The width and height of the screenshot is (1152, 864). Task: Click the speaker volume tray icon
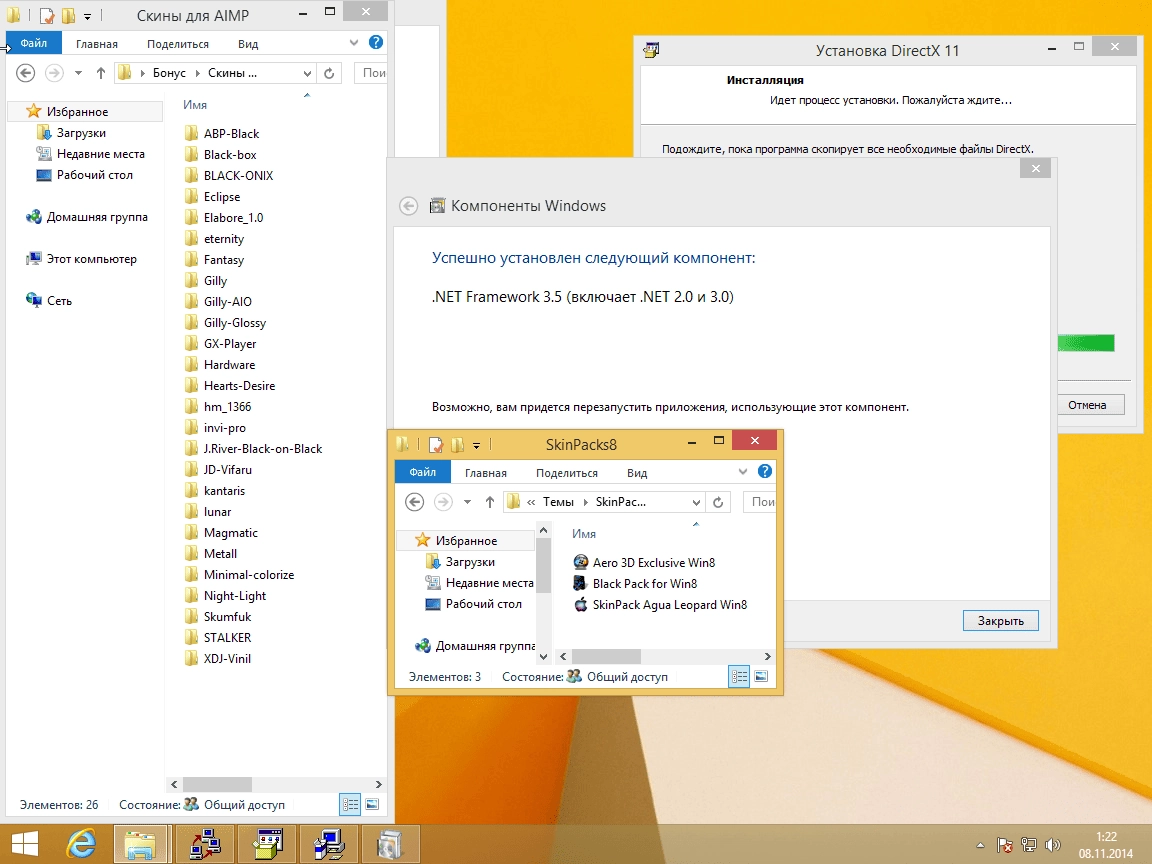coord(1053,845)
